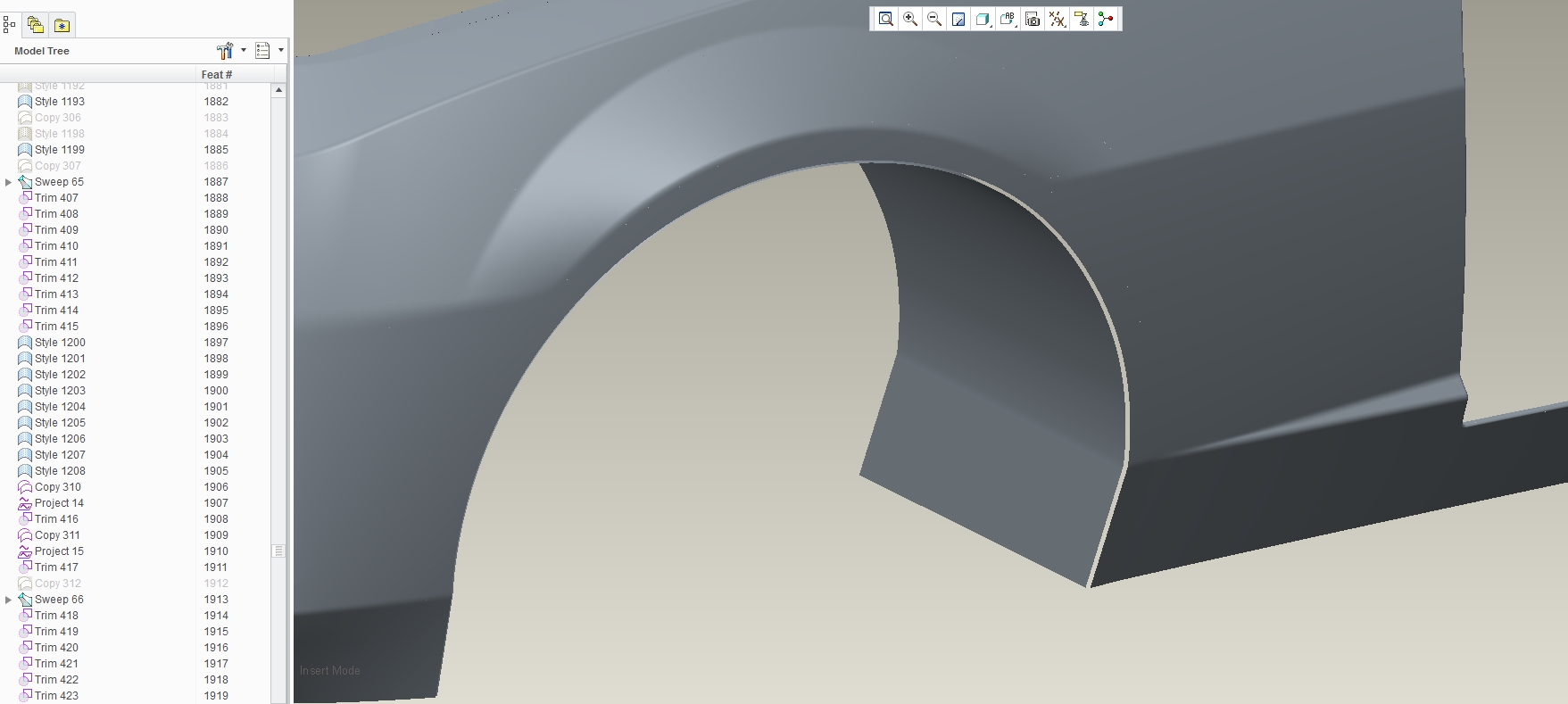The width and height of the screenshot is (1568, 704).
Task: Expand the Sweep 66 feature
Action: 9,600
